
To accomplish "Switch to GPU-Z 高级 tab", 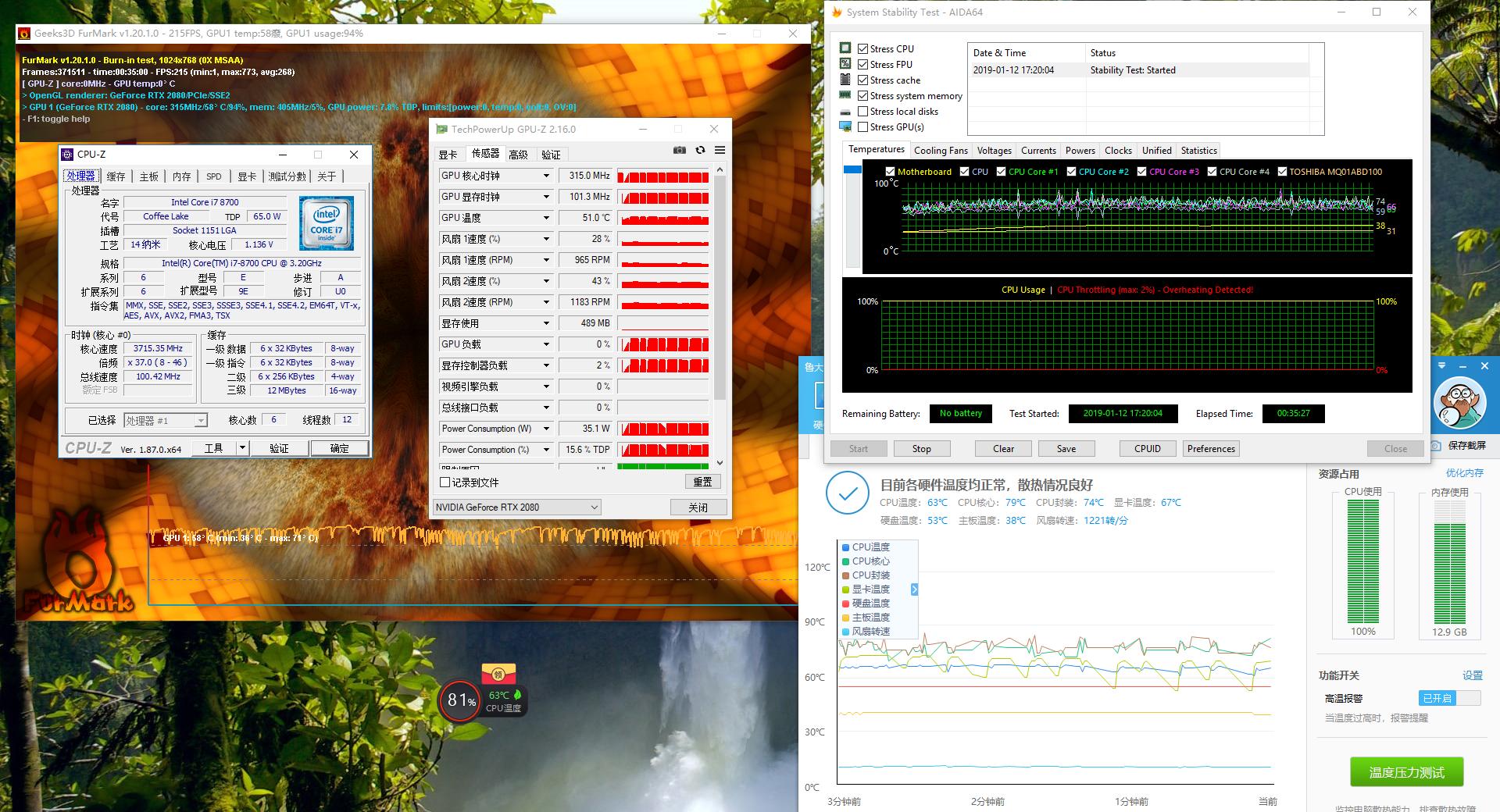I will tap(518, 155).
